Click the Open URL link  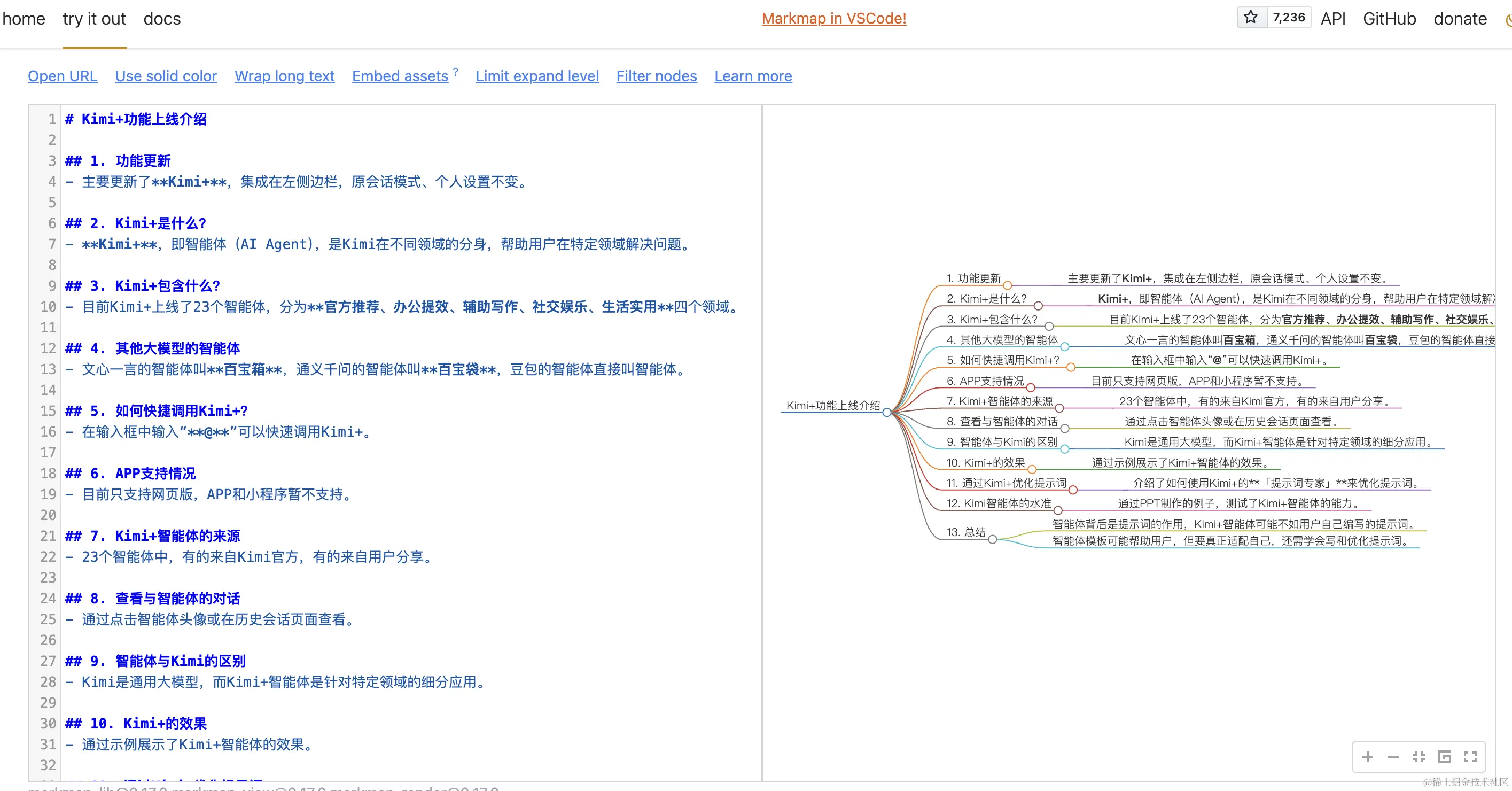coord(62,76)
